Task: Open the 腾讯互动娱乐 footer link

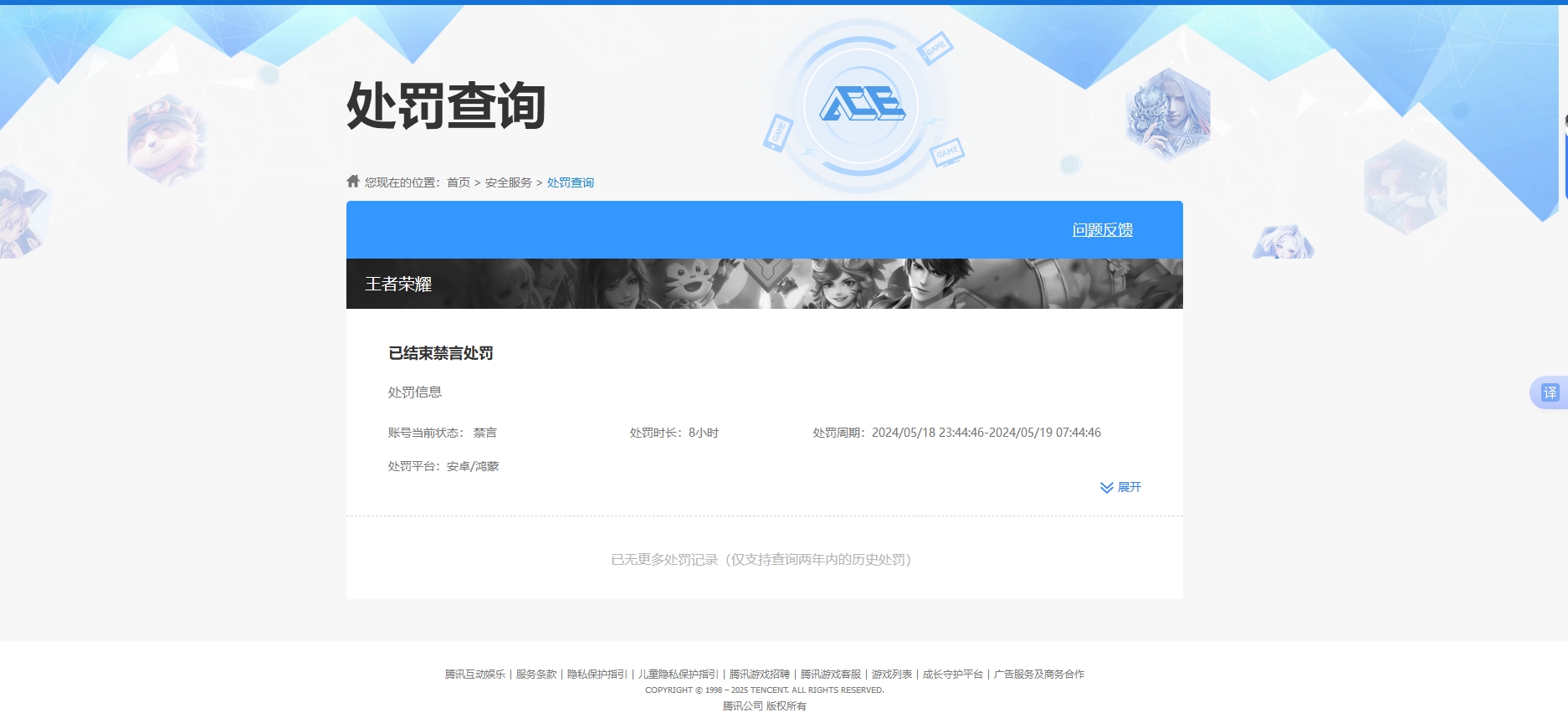Action: click(x=475, y=674)
